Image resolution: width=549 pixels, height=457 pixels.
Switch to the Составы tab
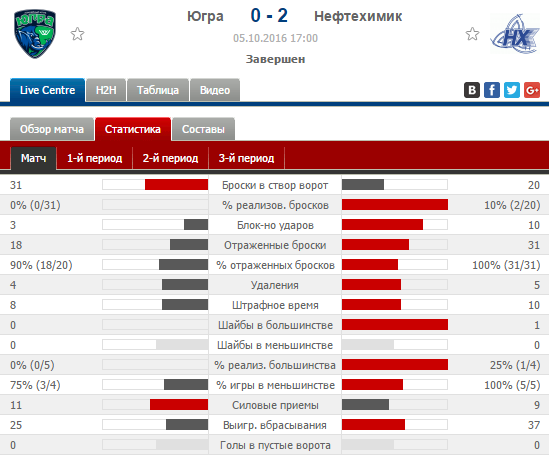click(x=203, y=129)
